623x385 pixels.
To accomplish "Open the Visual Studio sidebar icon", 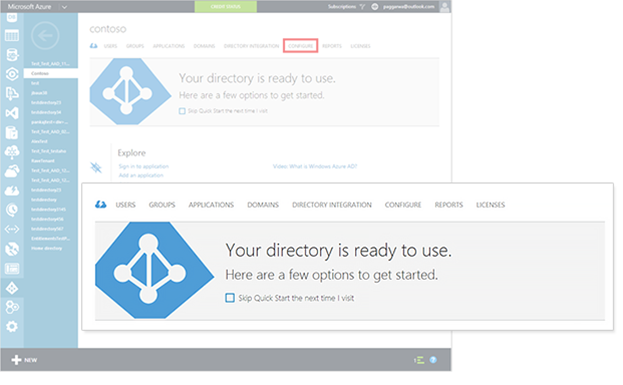I will (x=12, y=113).
